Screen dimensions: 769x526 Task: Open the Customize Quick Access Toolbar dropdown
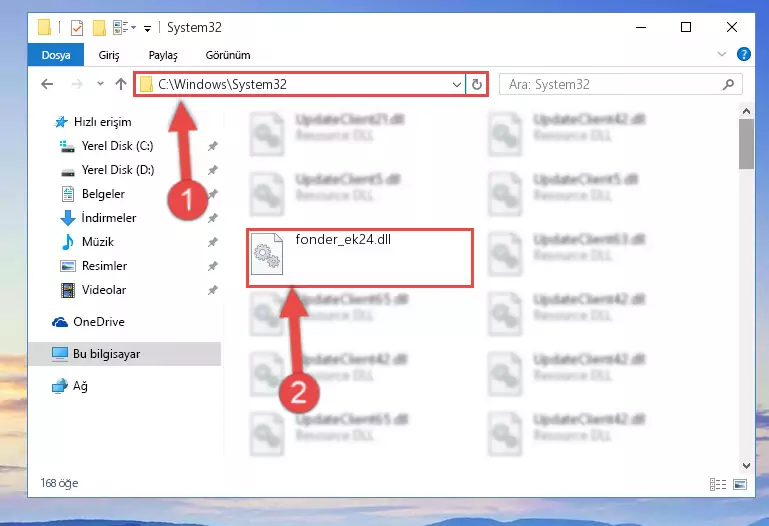(147, 29)
